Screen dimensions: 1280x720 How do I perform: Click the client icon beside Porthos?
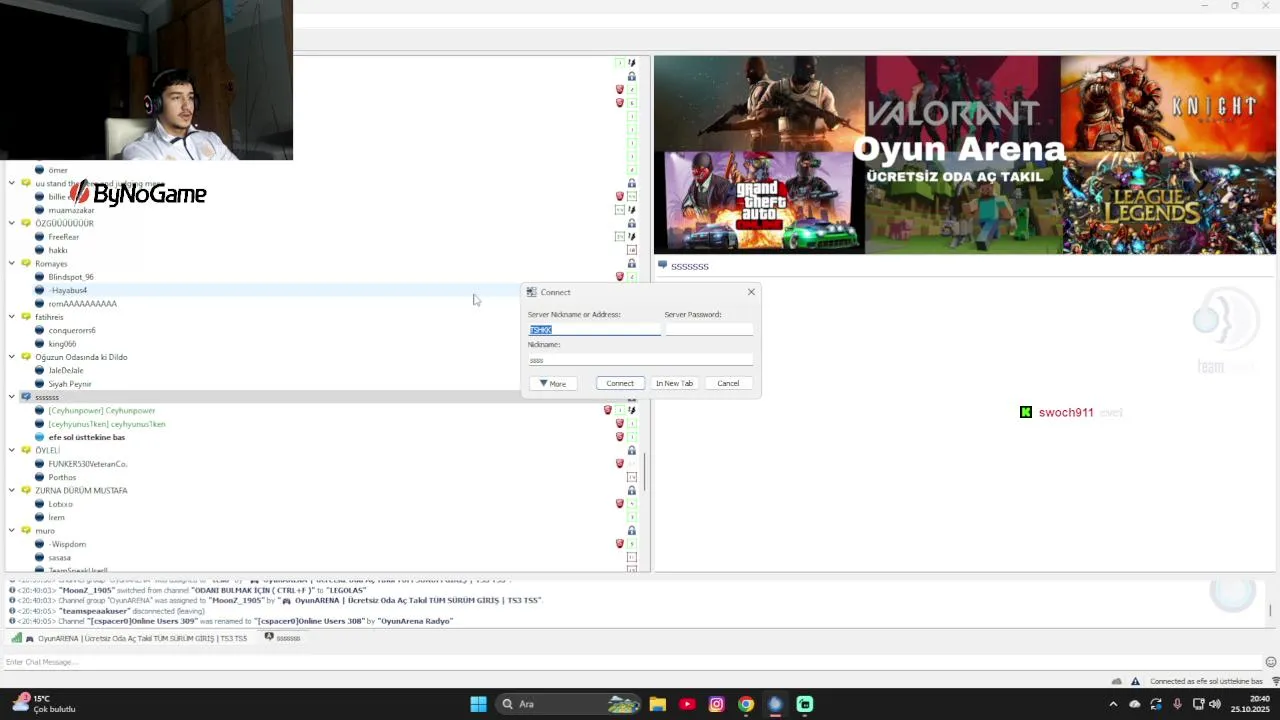coord(40,477)
